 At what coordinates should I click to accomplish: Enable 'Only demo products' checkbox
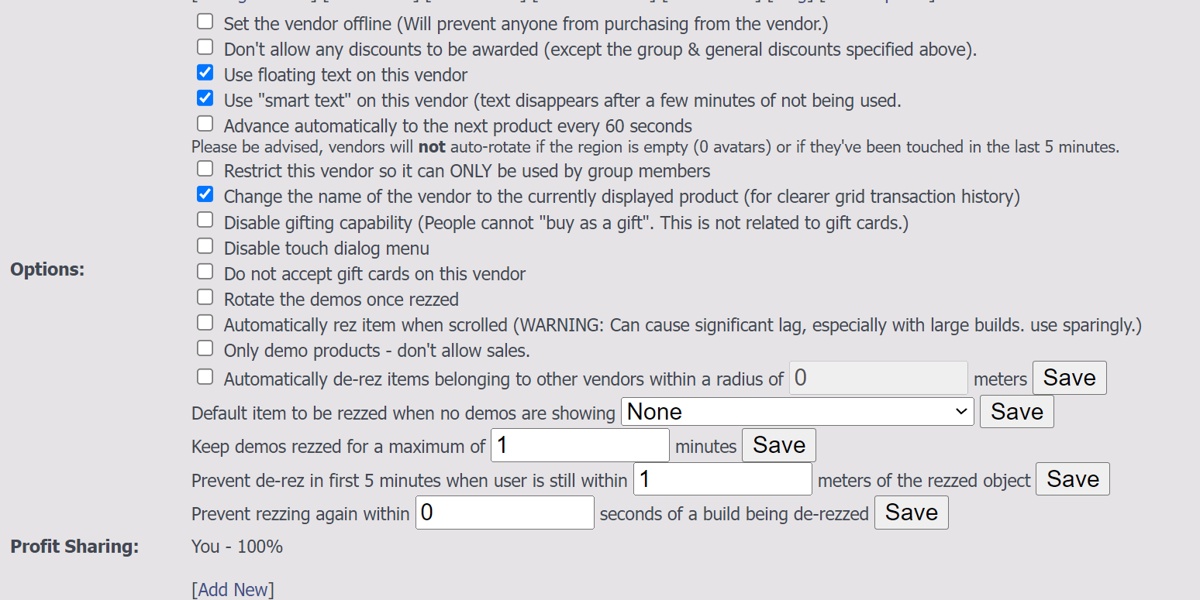(205, 349)
